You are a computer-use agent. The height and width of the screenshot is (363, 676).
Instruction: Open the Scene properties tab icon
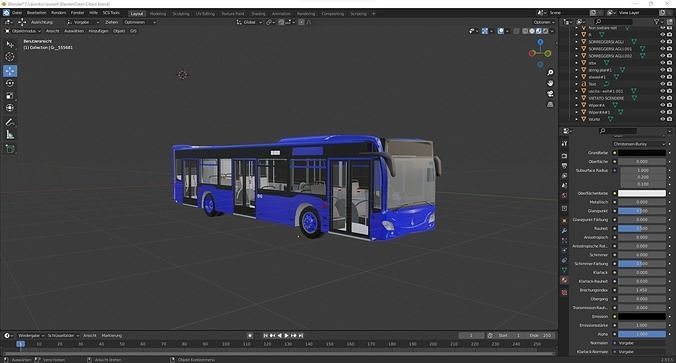[x=564, y=185]
